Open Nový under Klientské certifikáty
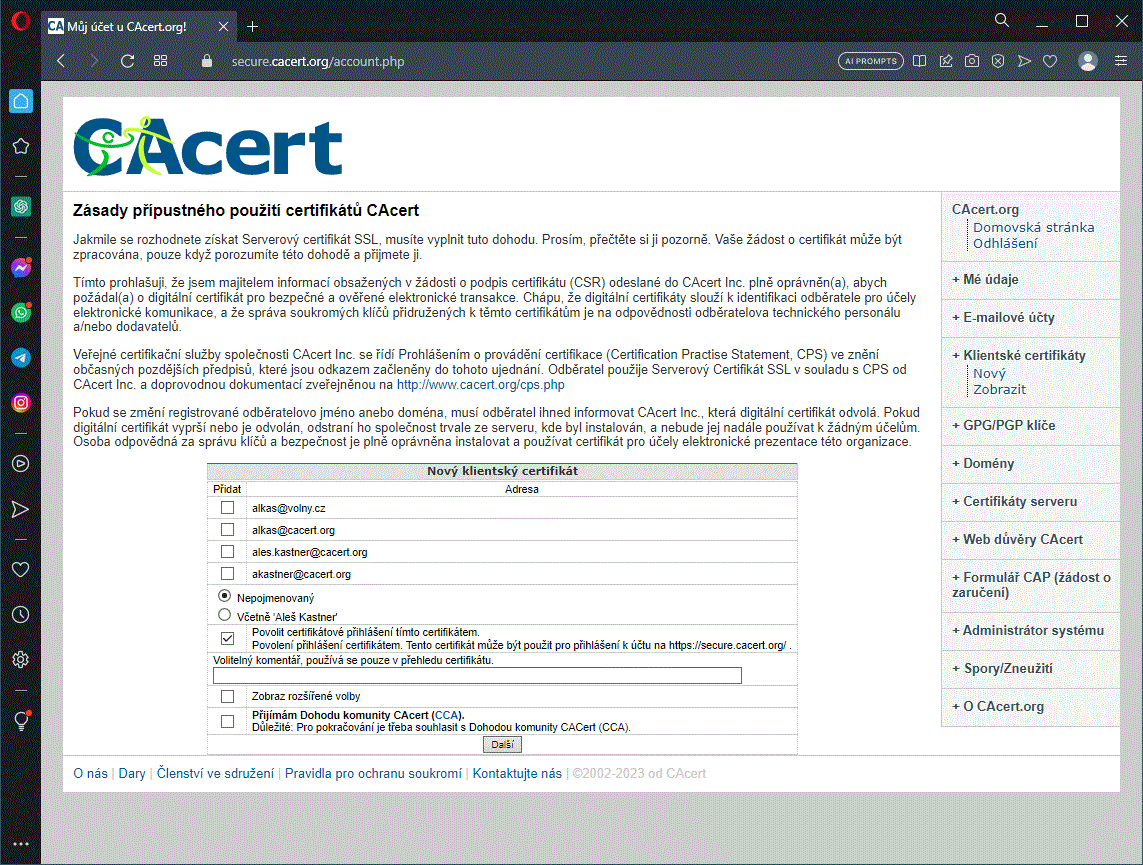 [x=989, y=373]
